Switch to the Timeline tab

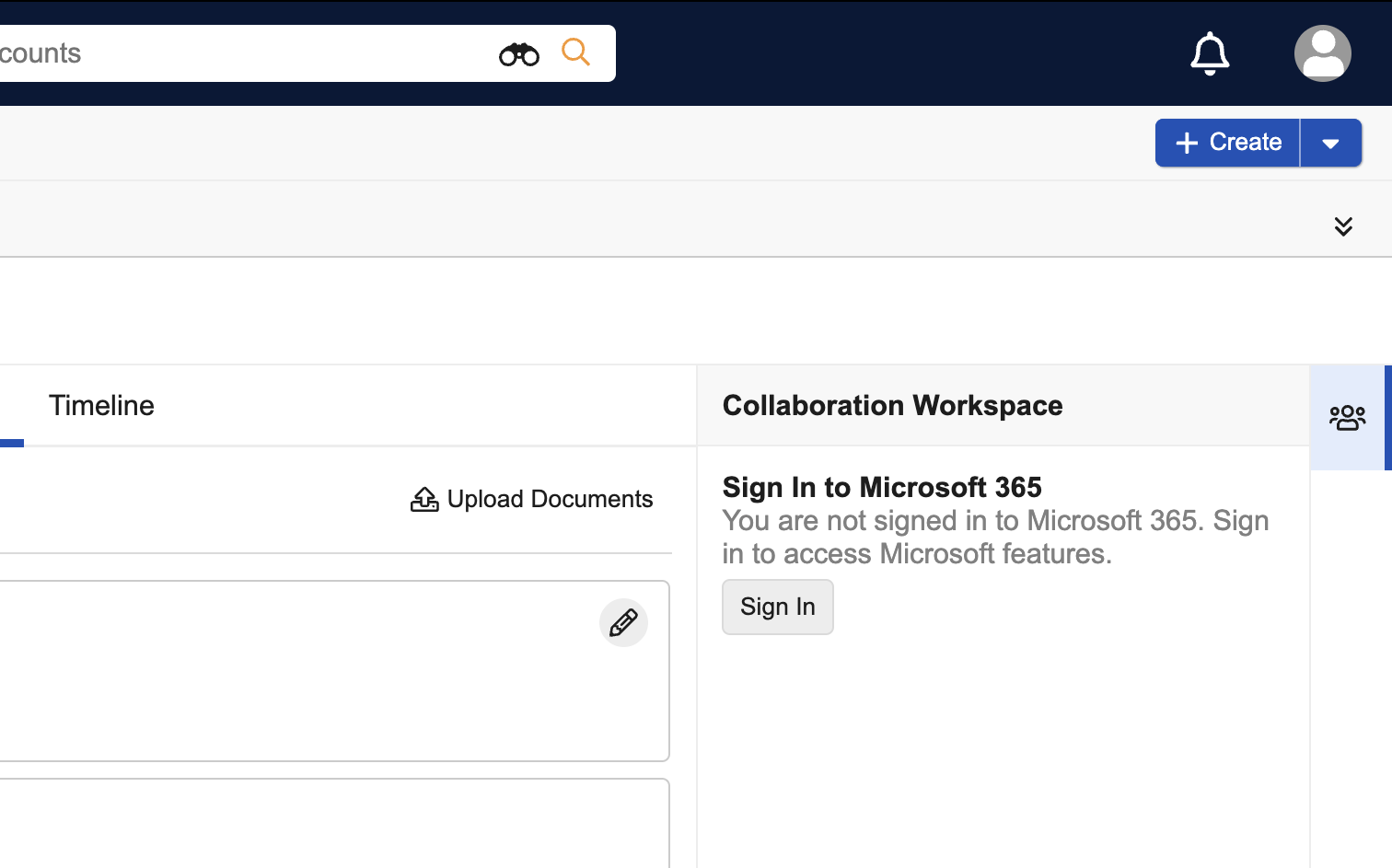click(101, 406)
